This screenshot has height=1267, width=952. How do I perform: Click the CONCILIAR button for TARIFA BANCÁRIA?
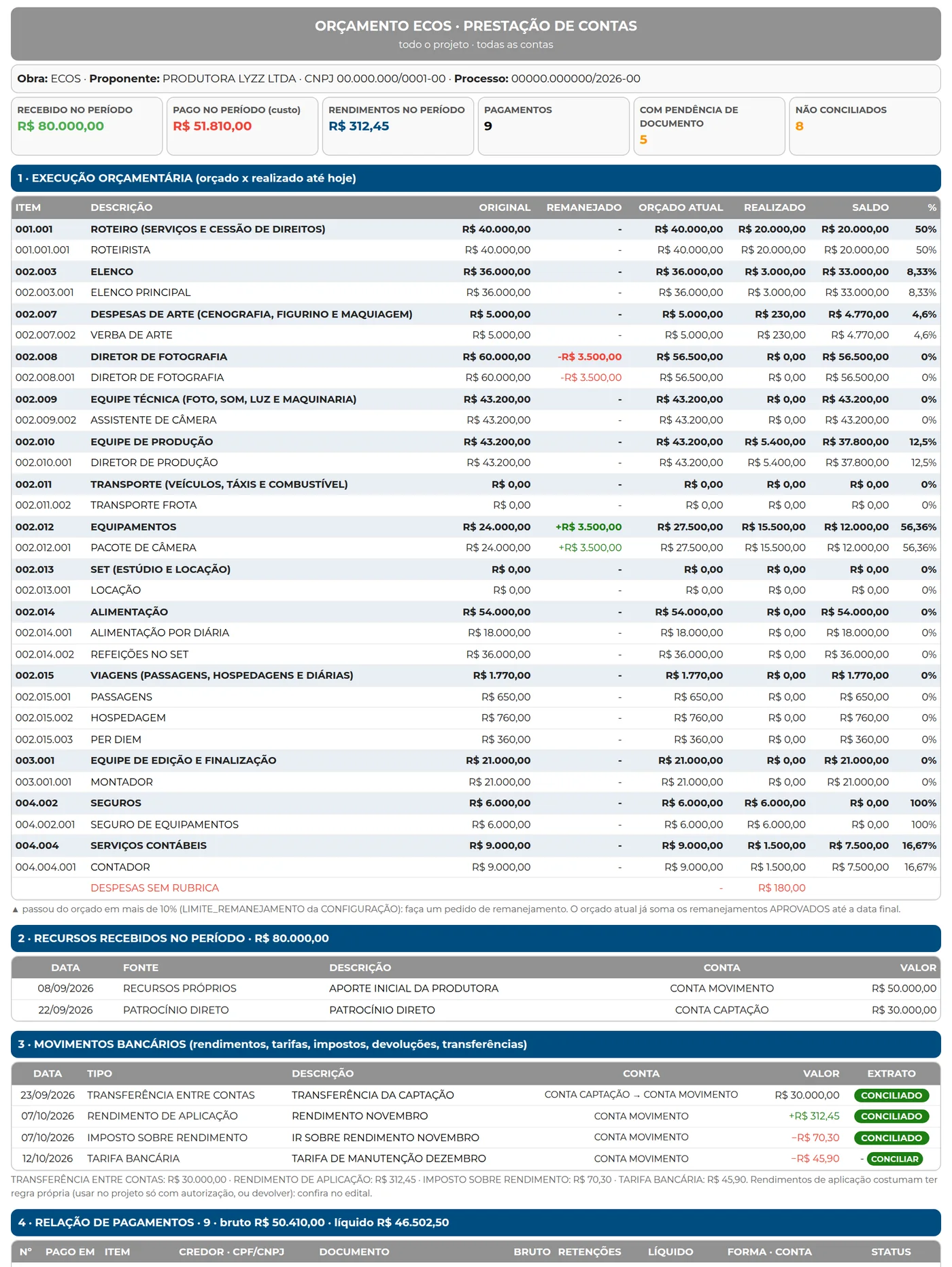894,1159
